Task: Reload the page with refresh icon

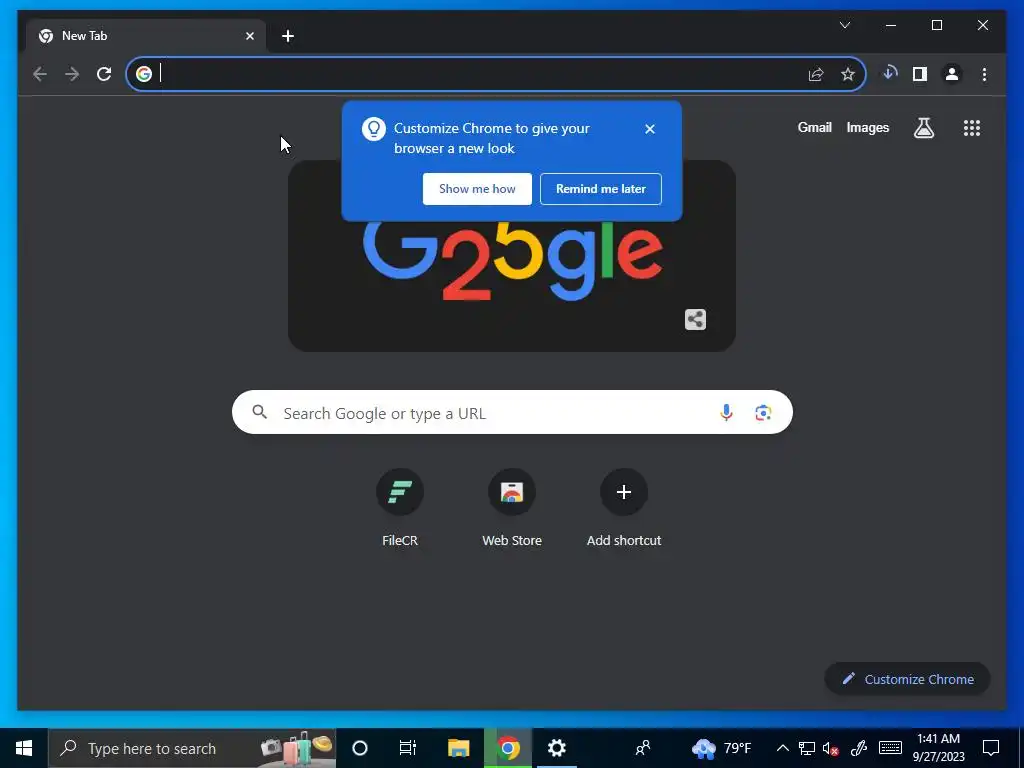Action: point(104,74)
